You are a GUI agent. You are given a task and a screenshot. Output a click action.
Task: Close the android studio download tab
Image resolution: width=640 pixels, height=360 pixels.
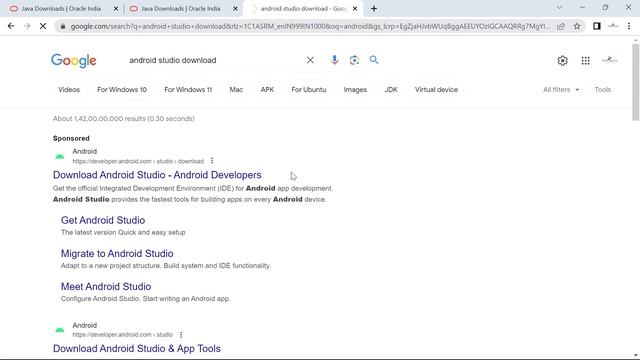355,8
